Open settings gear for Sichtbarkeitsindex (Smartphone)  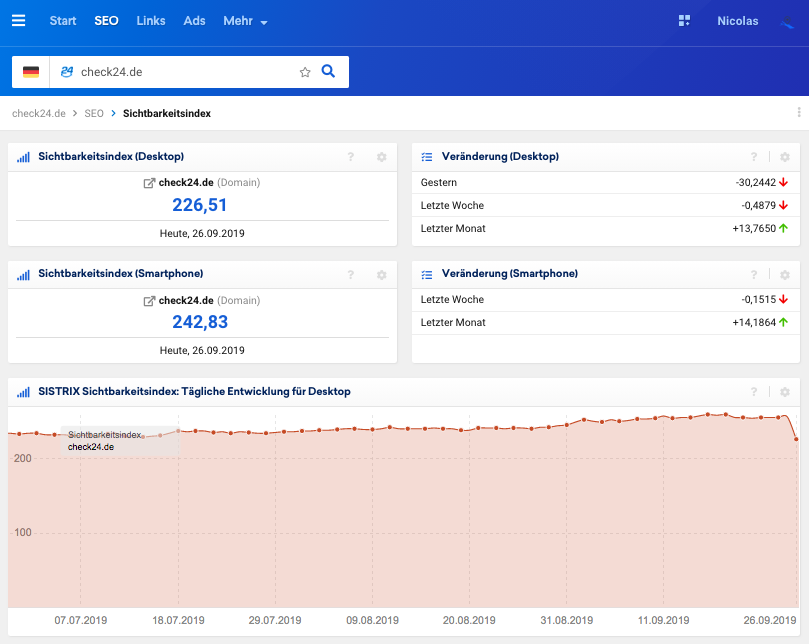382,275
